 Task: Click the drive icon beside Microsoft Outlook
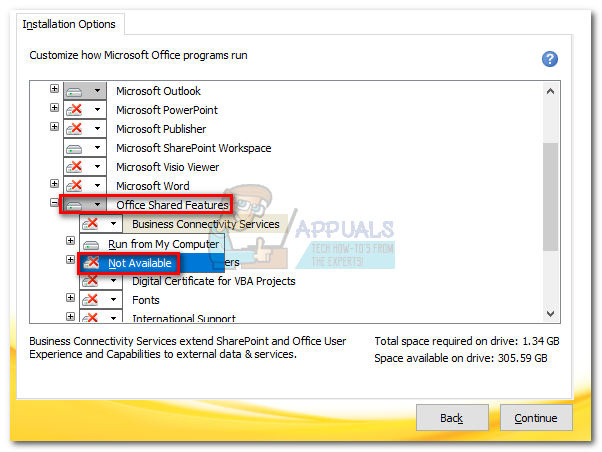(74, 92)
